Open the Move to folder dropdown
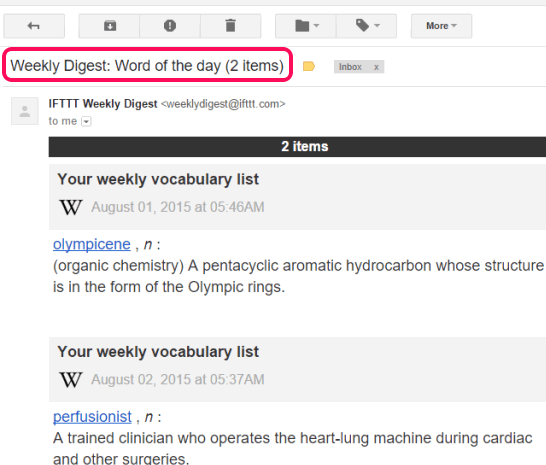Viewport: 546px width, 465px height. [306, 26]
